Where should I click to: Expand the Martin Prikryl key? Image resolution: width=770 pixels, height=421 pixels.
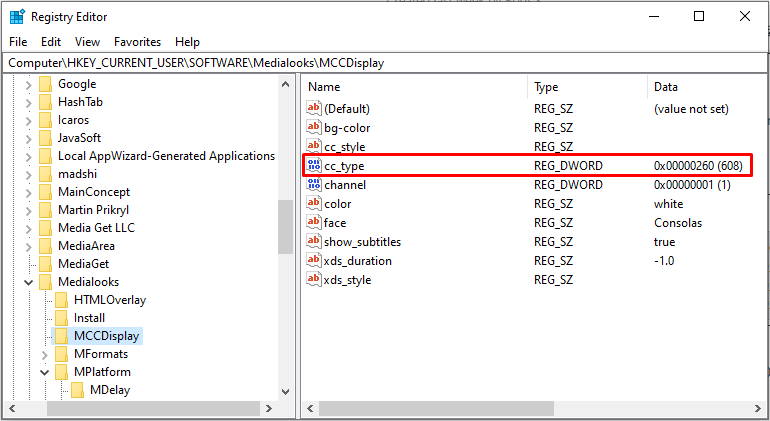(x=28, y=211)
